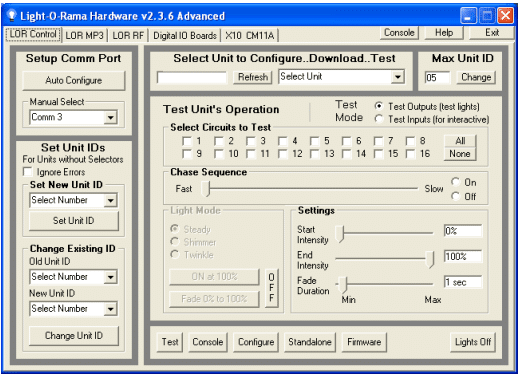Check circuit 7 checkbox
This screenshot has height=375, width=520.
pyautogui.click(x=379, y=141)
